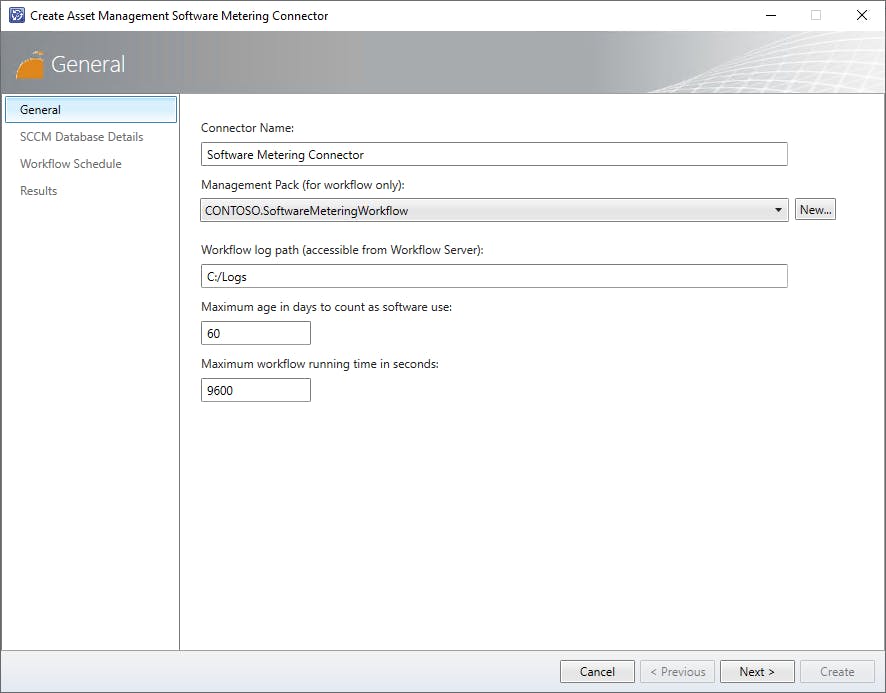Open the SCCM Database Details page
The image size is (886, 693).
point(82,137)
